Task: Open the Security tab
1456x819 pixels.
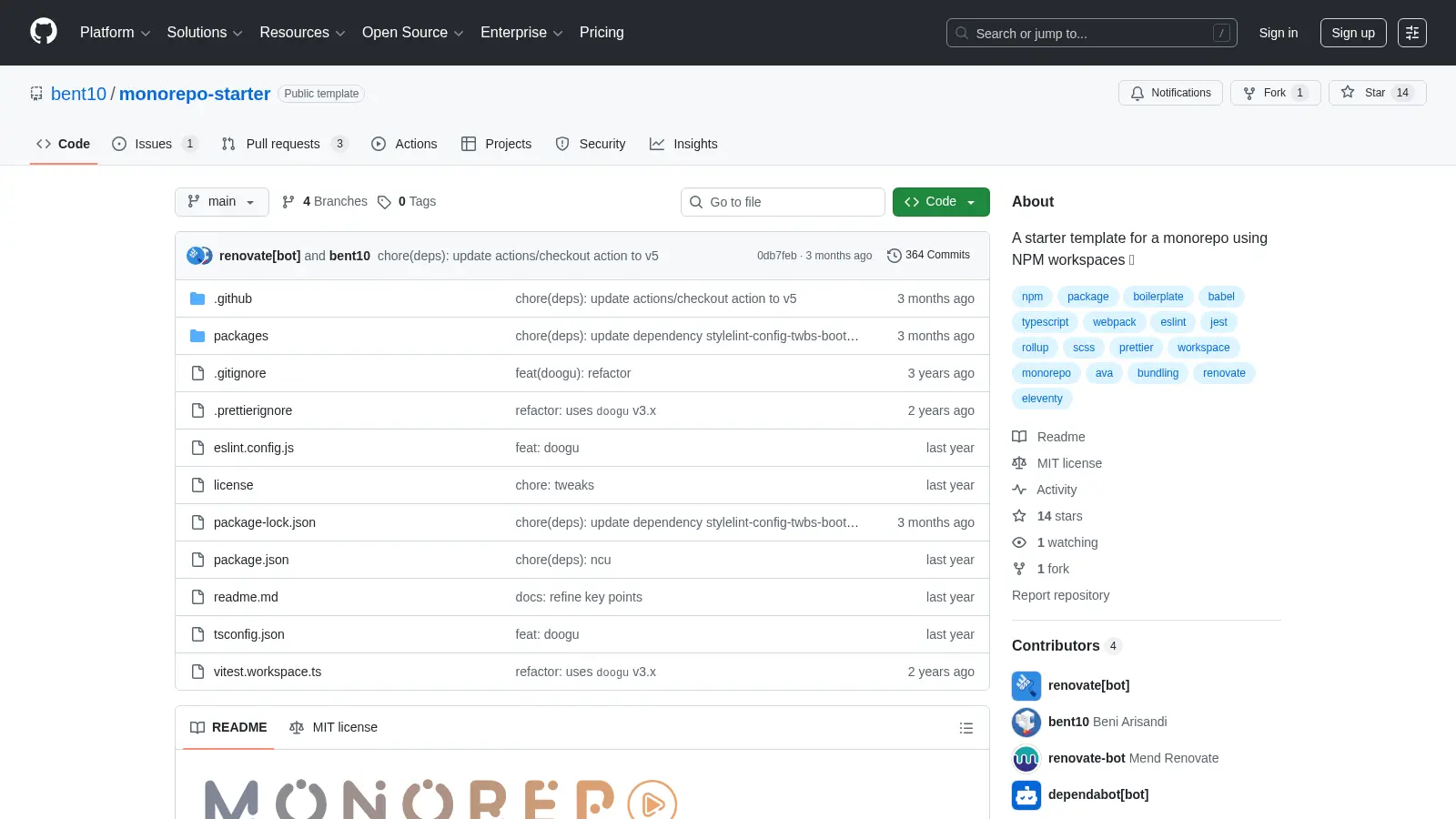Action: (x=591, y=144)
